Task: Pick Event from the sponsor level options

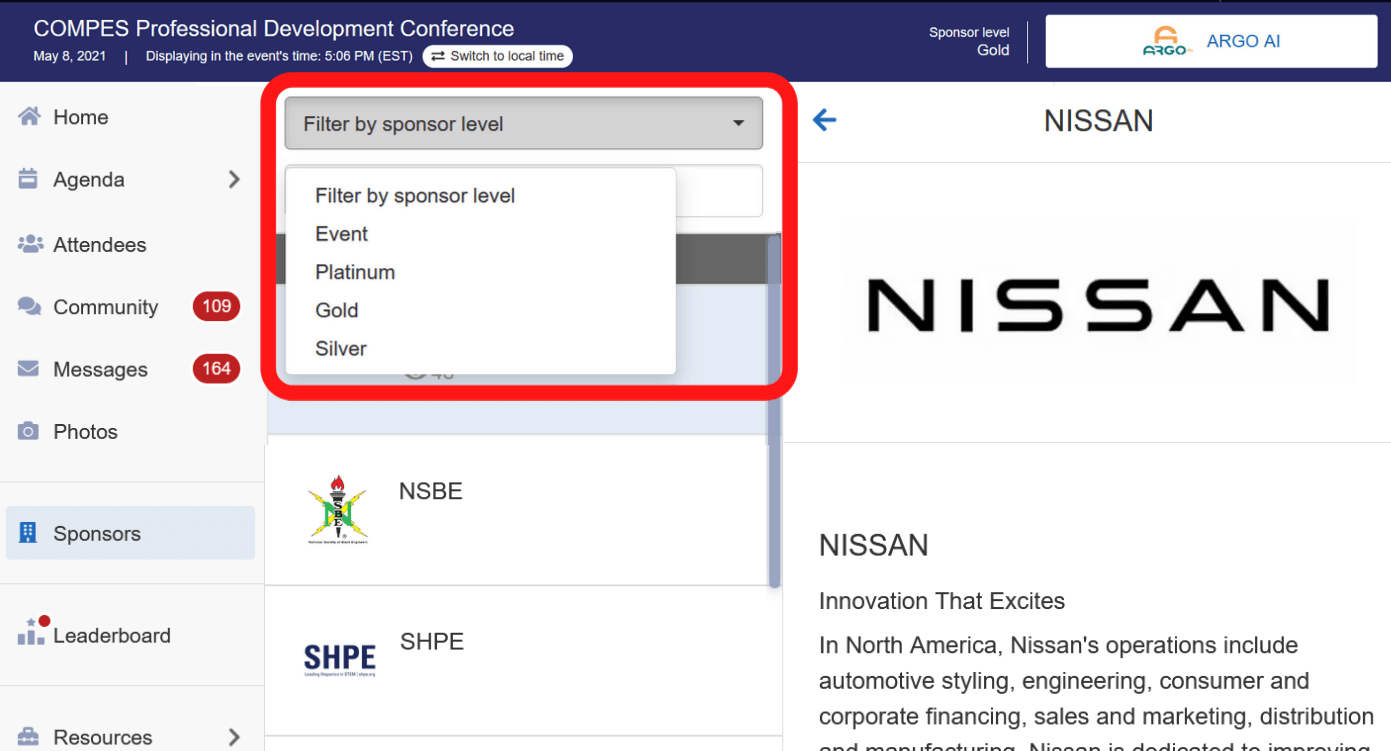Action: pos(342,234)
